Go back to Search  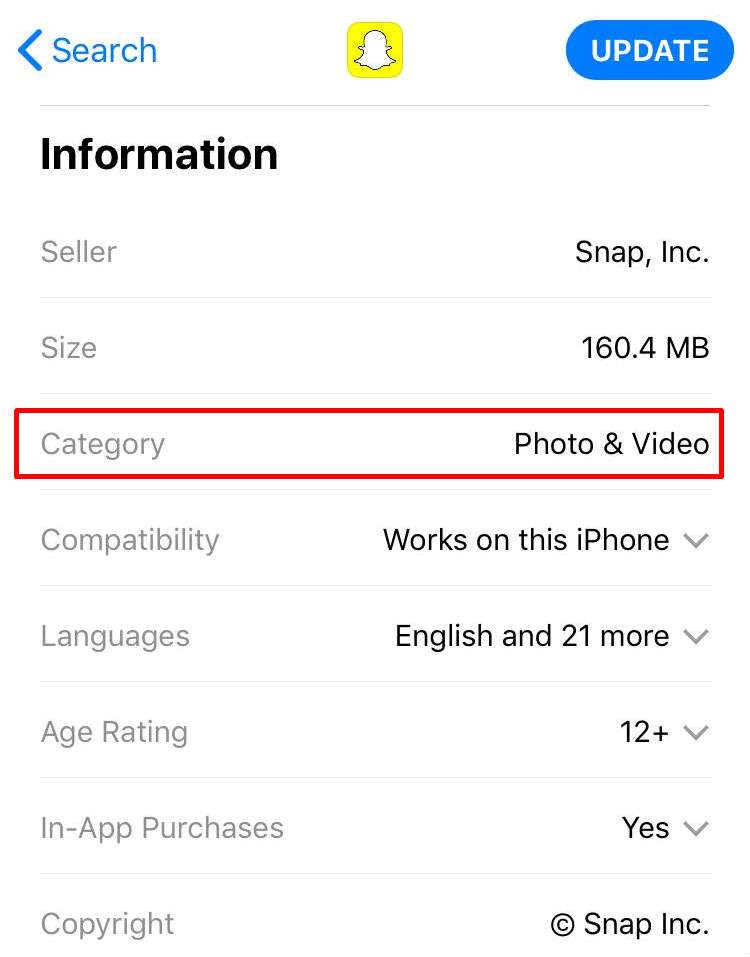click(x=104, y=50)
